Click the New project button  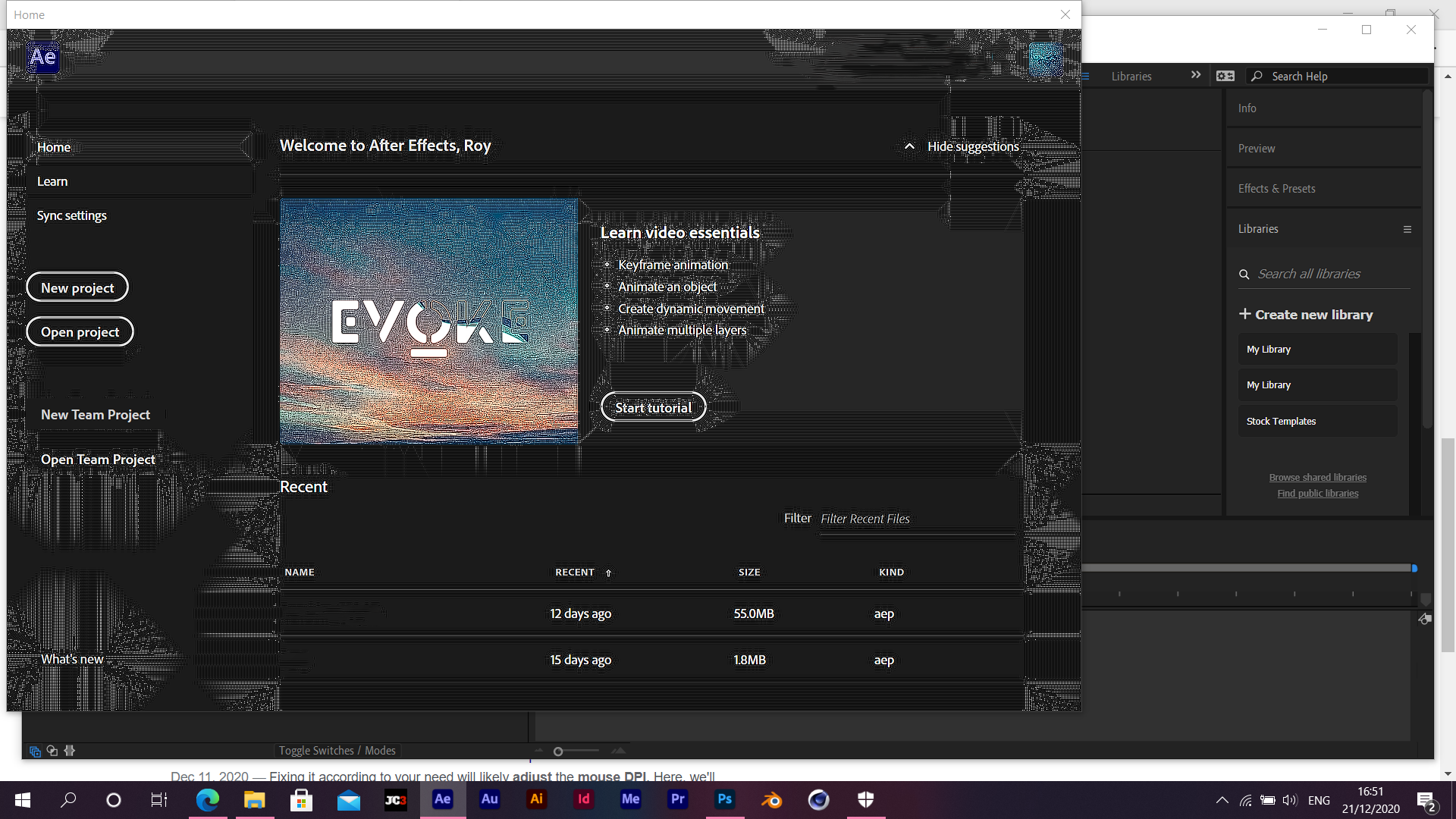tap(77, 287)
